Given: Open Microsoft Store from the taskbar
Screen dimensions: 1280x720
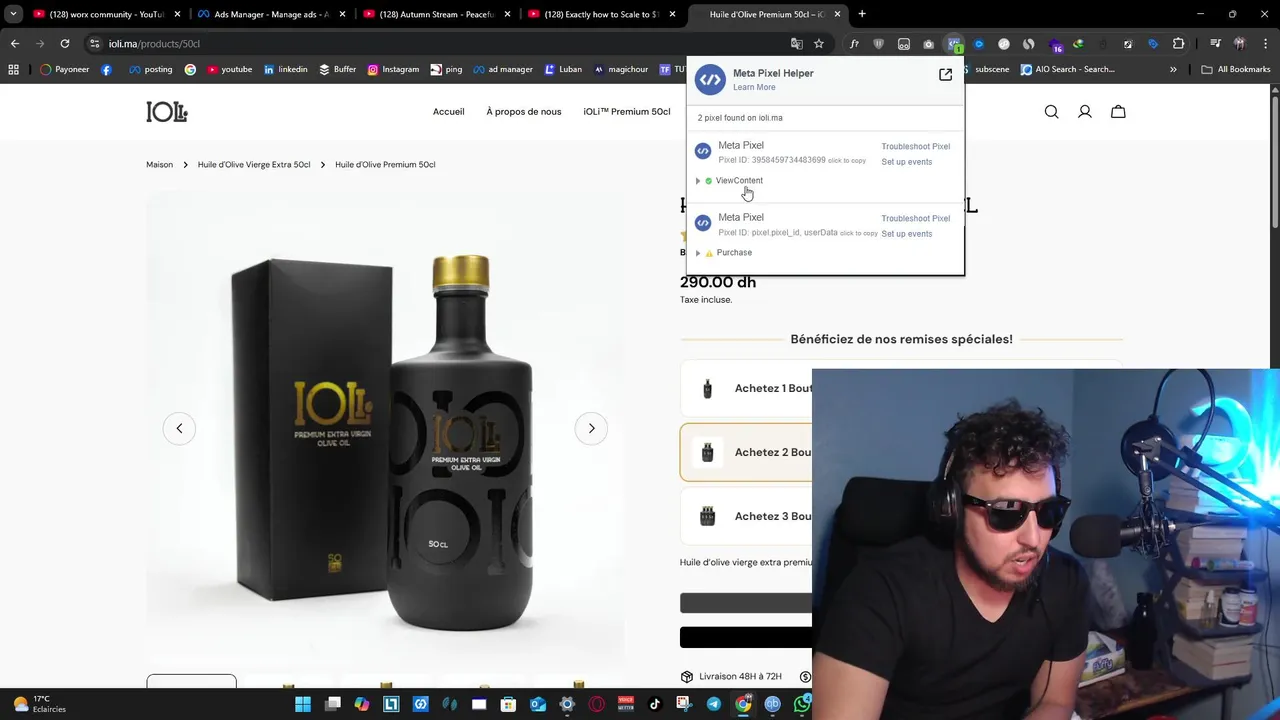Looking at the screenshot, I should pyautogui.click(x=508, y=704).
